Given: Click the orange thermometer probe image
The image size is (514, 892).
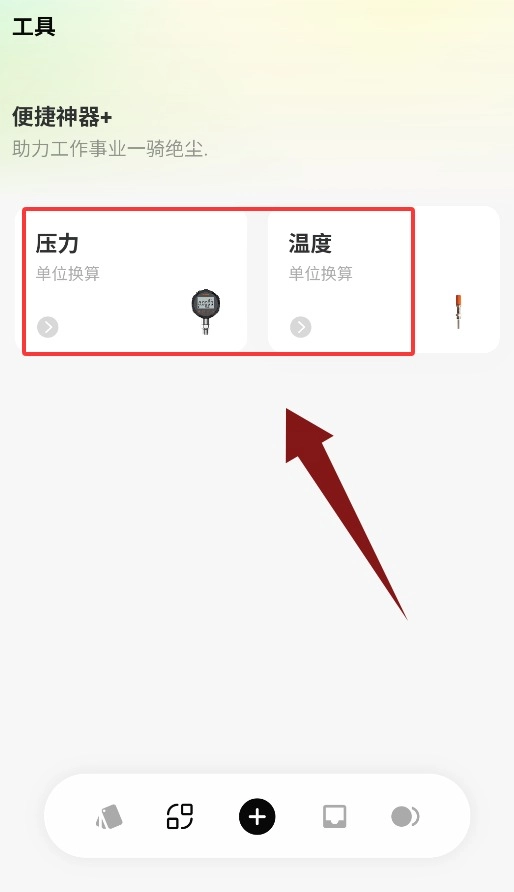Looking at the screenshot, I should tap(458, 311).
